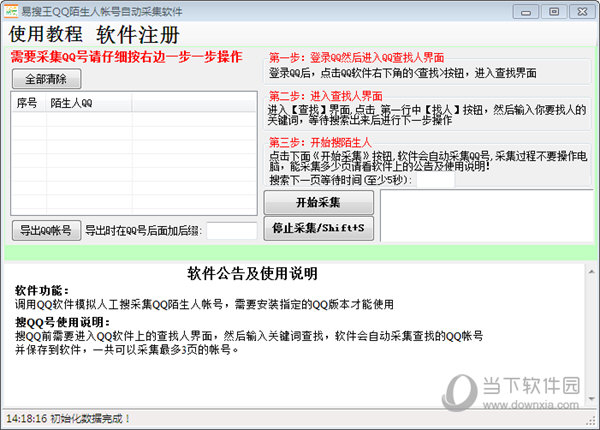Viewport: 600px width, 430px height.
Task: Maximize the window
Action: (x=554, y=12)
